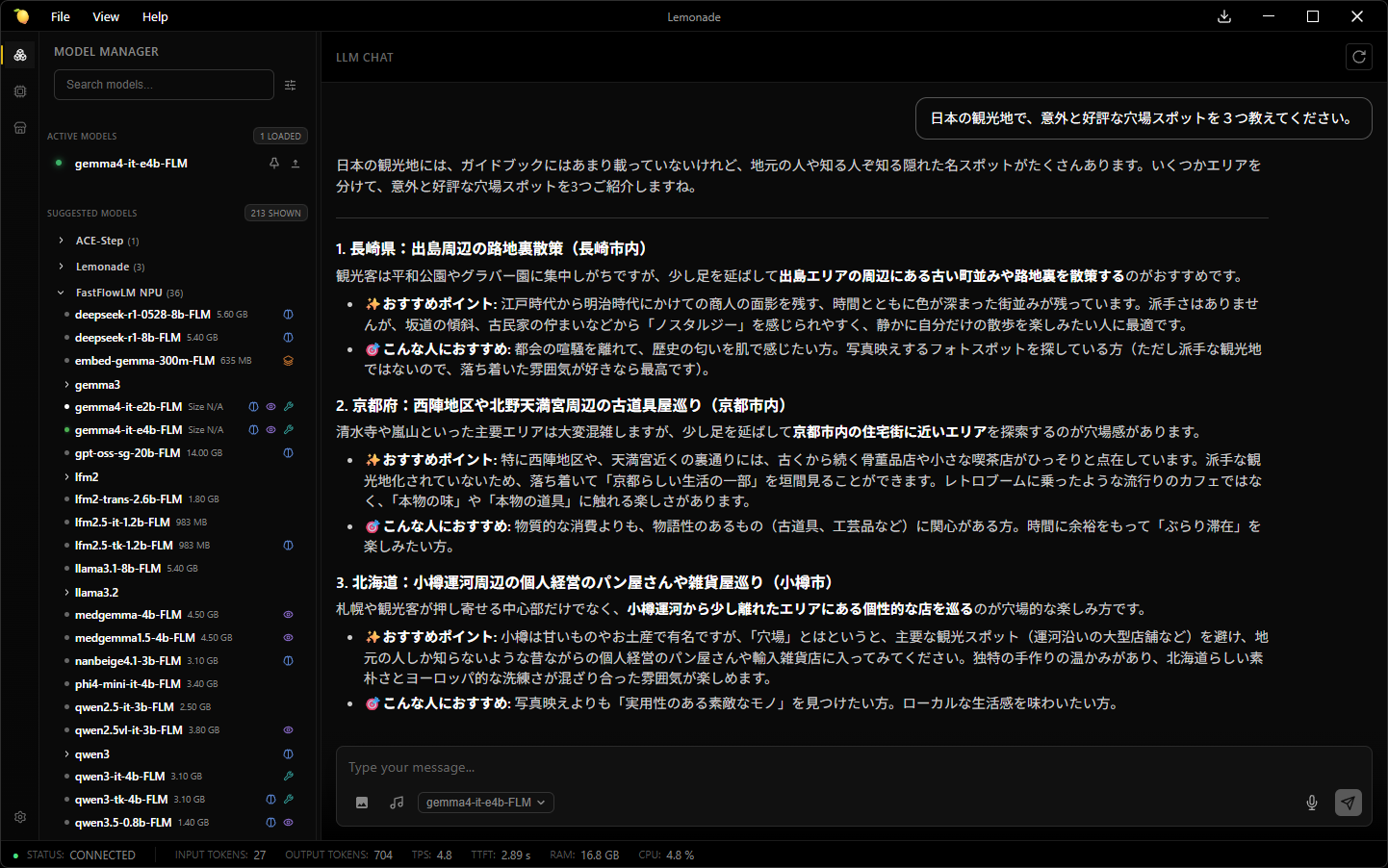
Task: Select the phi4-mini-it-4b-FLM model
Action: [x=127, y=684]
